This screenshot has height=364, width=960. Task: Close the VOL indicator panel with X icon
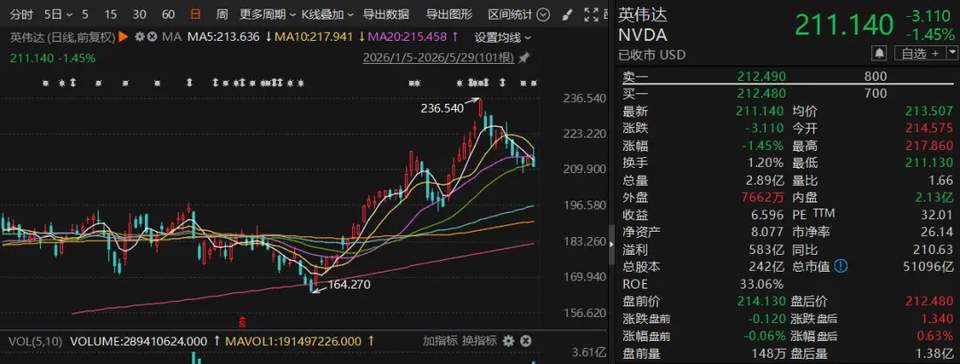pyautogui.click(x=526, y=341)
